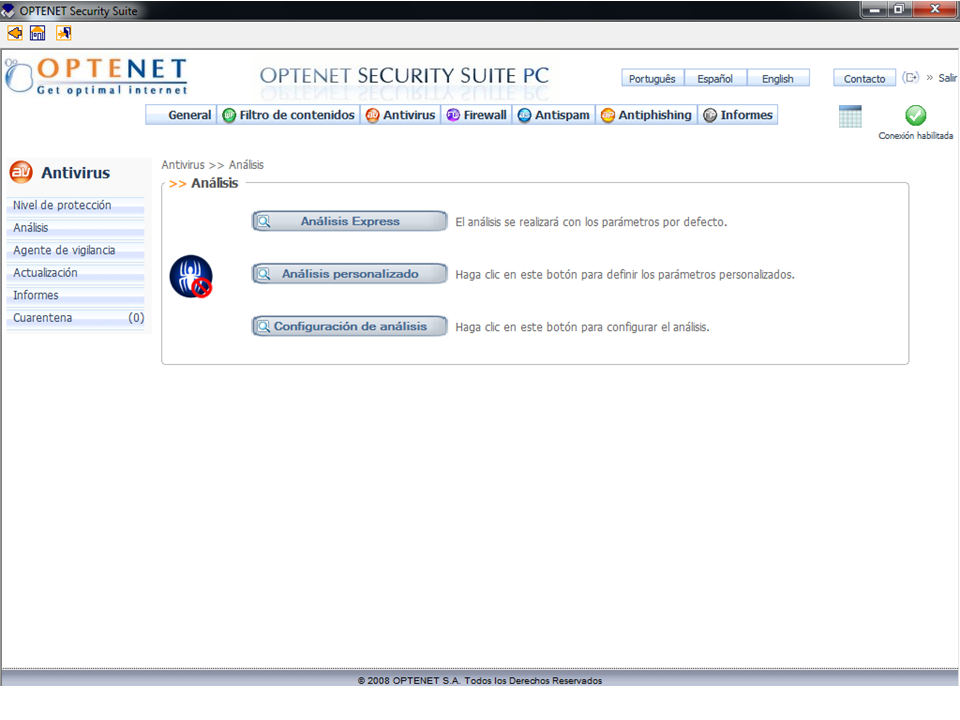Screen dimensions: 960x720
Task: Open the Filtro de contenidos tab
Action: click(x=288, y=115)
